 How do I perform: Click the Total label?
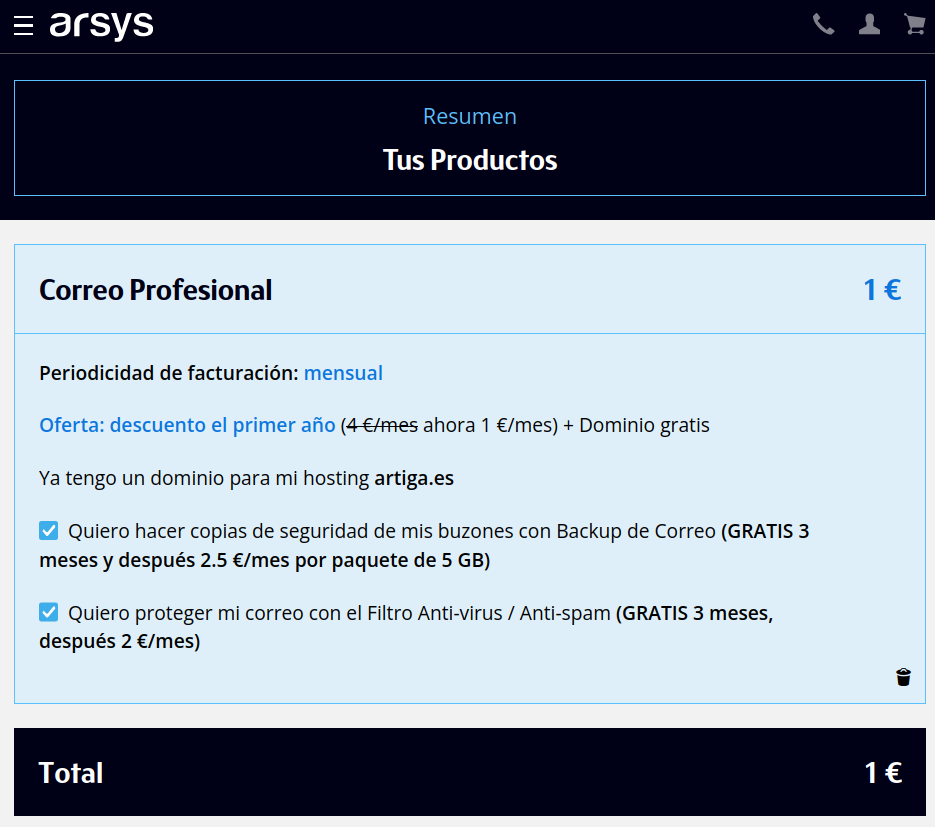[x=71, y=773]
